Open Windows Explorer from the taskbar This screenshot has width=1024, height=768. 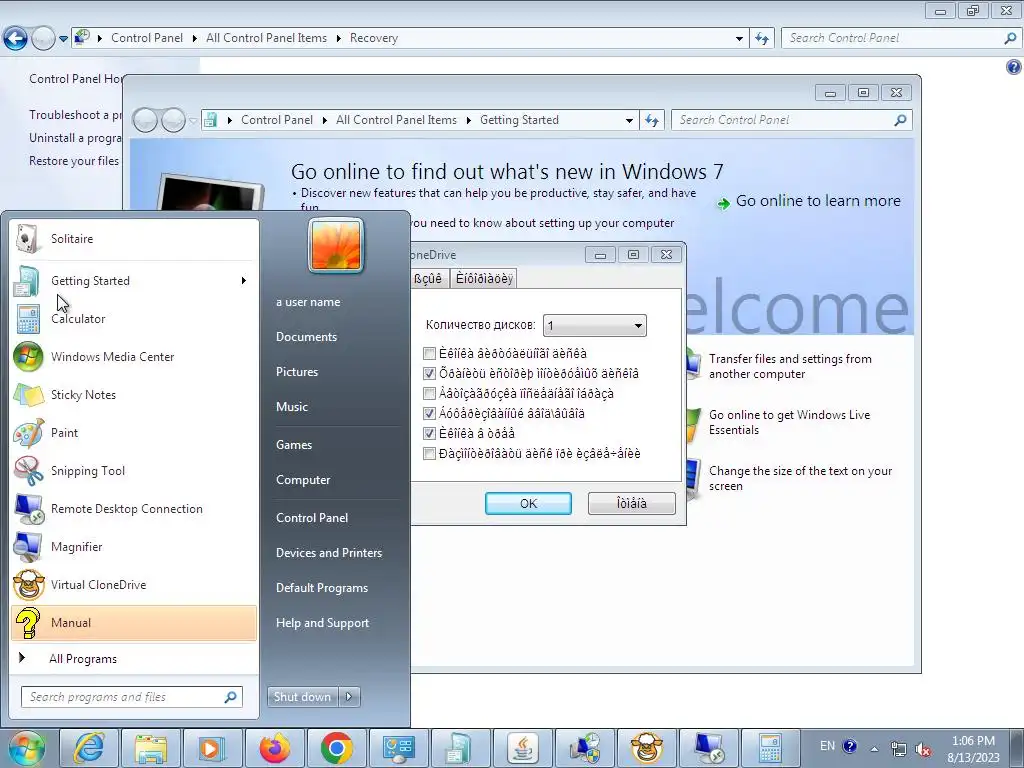(x=151, y=748)
